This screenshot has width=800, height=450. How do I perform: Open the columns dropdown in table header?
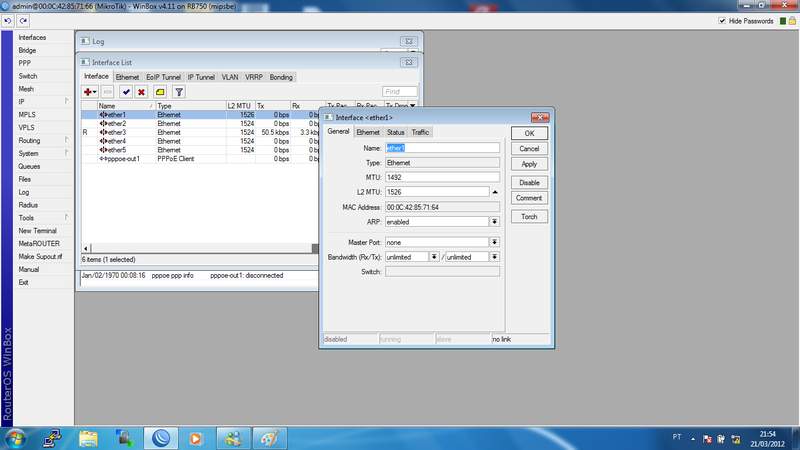[413, 106]
